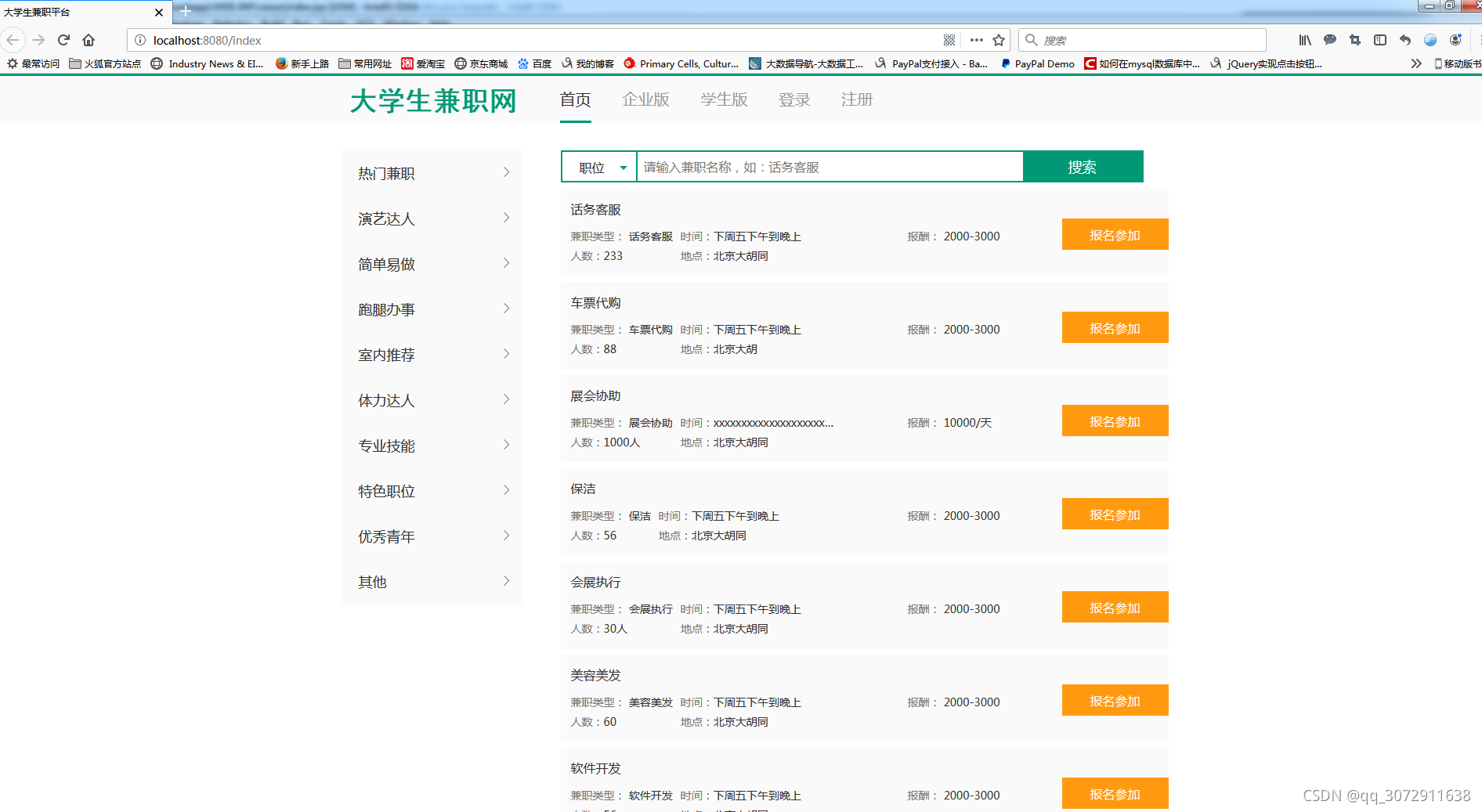Click the browser 搜索 search box
This screenshot has width=1482, height=812.
(x=1142, y=40)
